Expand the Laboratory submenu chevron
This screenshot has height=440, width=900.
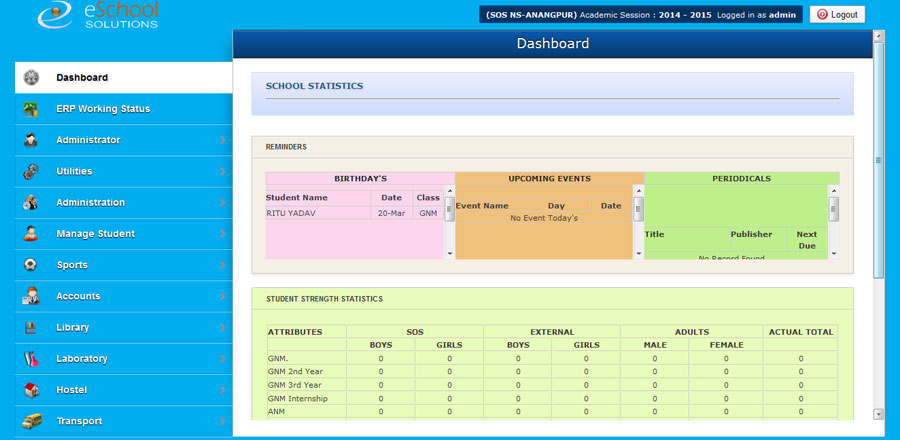222,358
